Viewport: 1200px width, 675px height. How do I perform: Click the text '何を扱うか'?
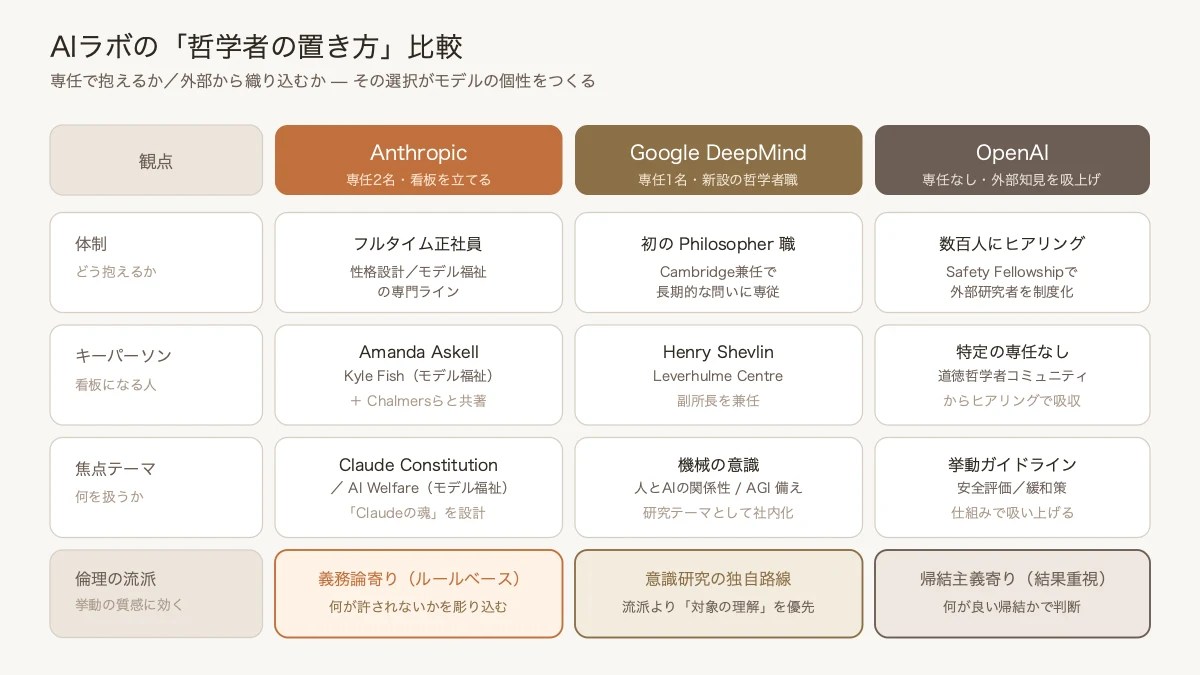coord(110,496)
